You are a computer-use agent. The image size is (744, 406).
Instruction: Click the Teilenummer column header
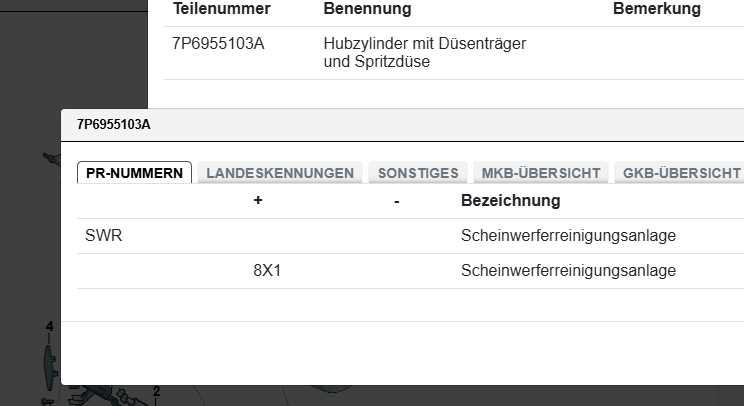pyautogui.click(x=222, y=9)
